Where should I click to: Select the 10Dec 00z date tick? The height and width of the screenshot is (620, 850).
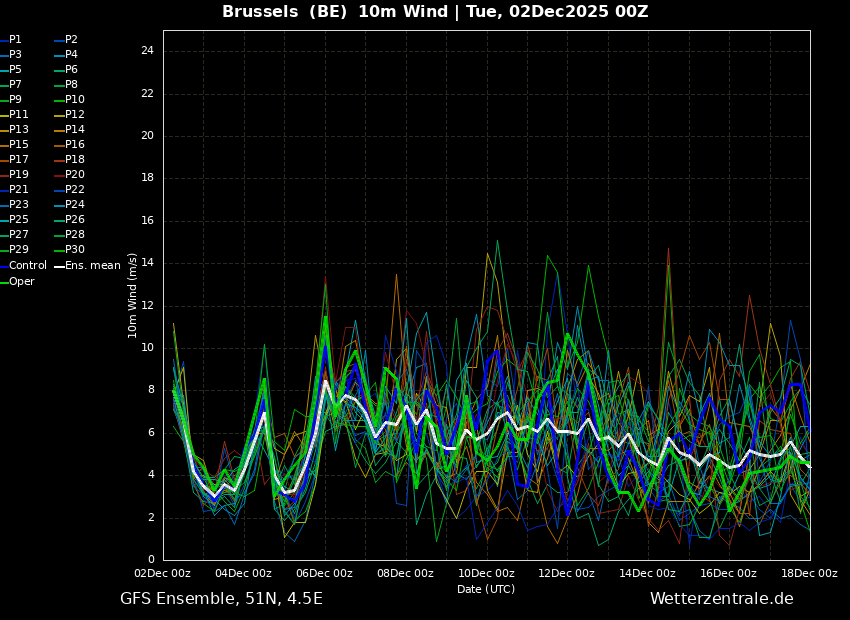[x=486, y=573]
